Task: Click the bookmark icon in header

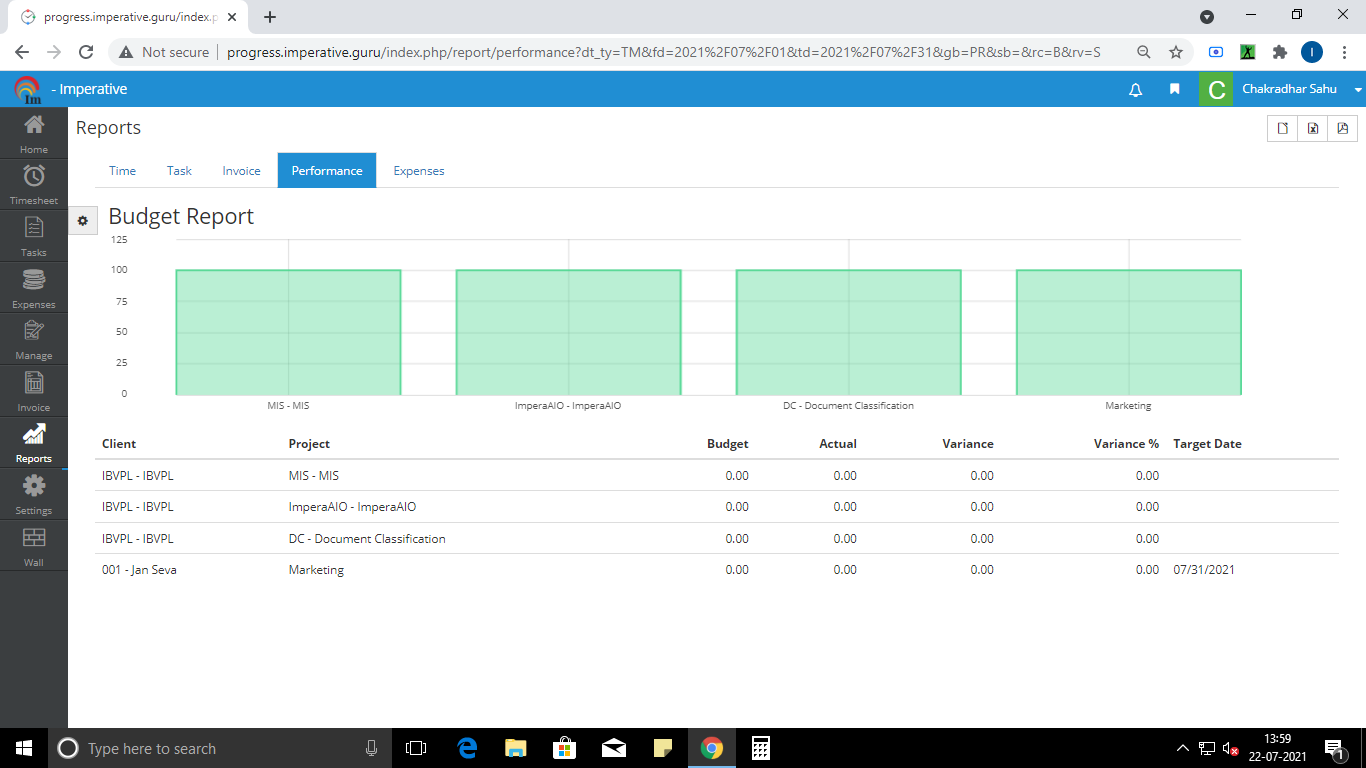Action: click(1175, 90)
